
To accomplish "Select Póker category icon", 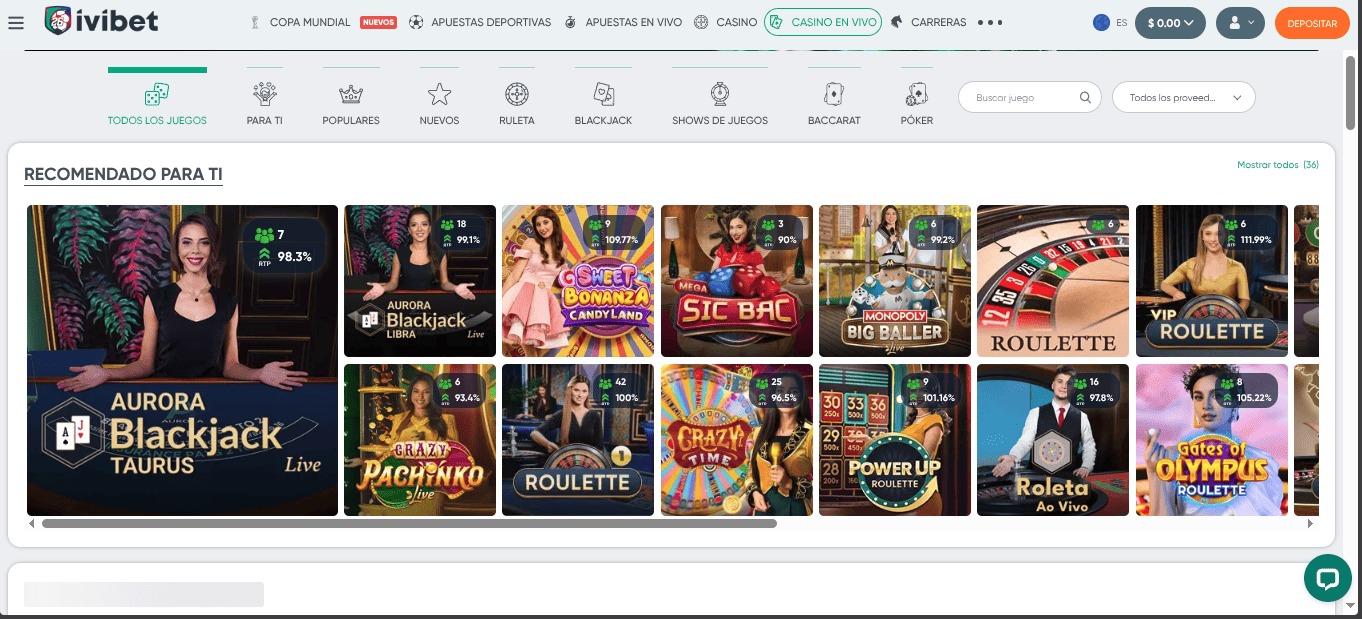I will point(916,94).
